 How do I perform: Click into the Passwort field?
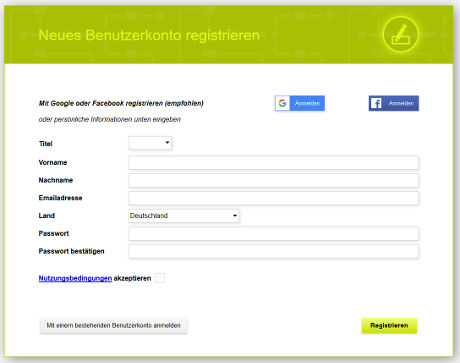click(x=273, y=234)
